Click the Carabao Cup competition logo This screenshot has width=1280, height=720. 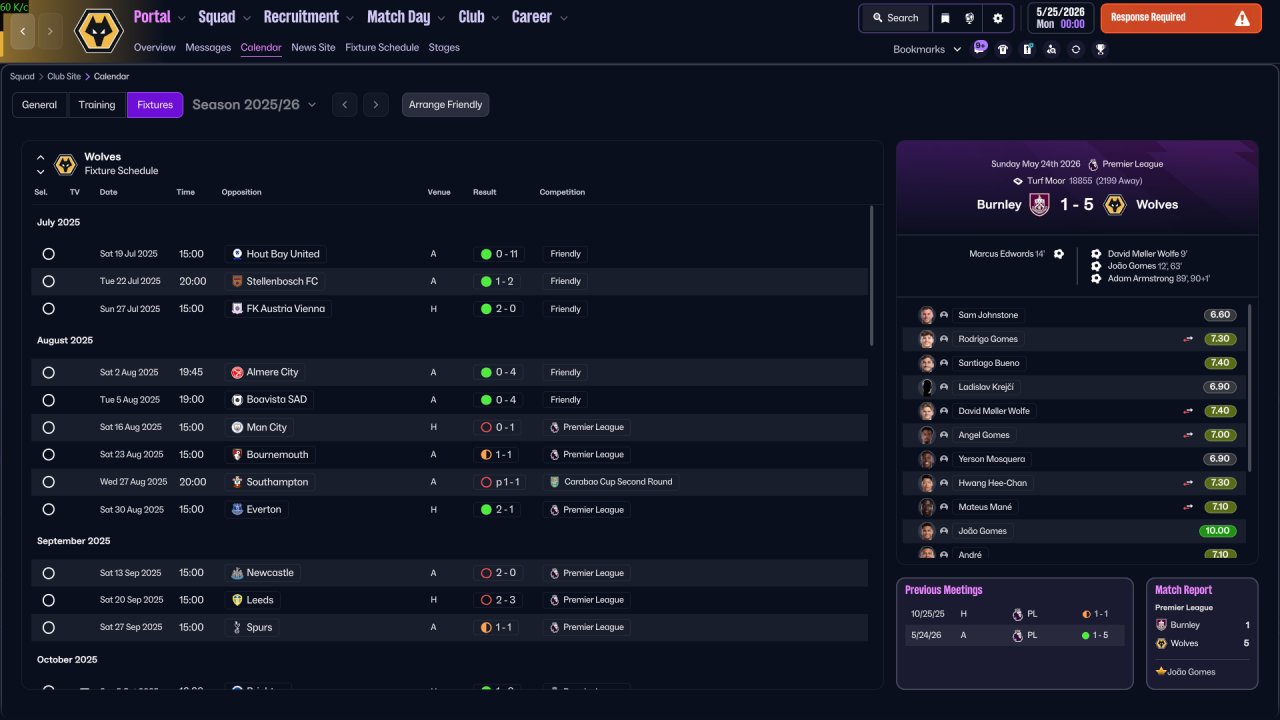coord(554,482)
